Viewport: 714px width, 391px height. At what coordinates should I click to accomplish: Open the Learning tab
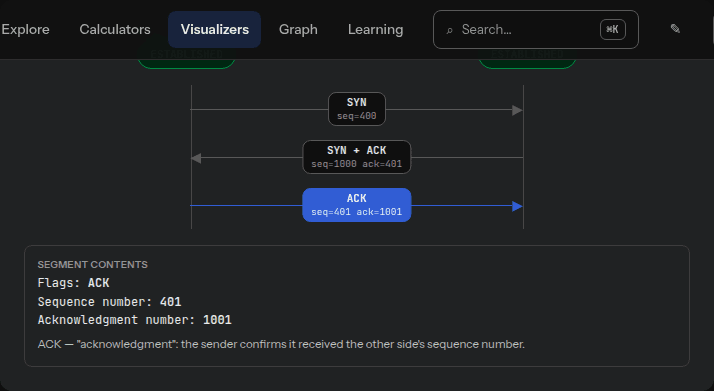coord(375,30)
